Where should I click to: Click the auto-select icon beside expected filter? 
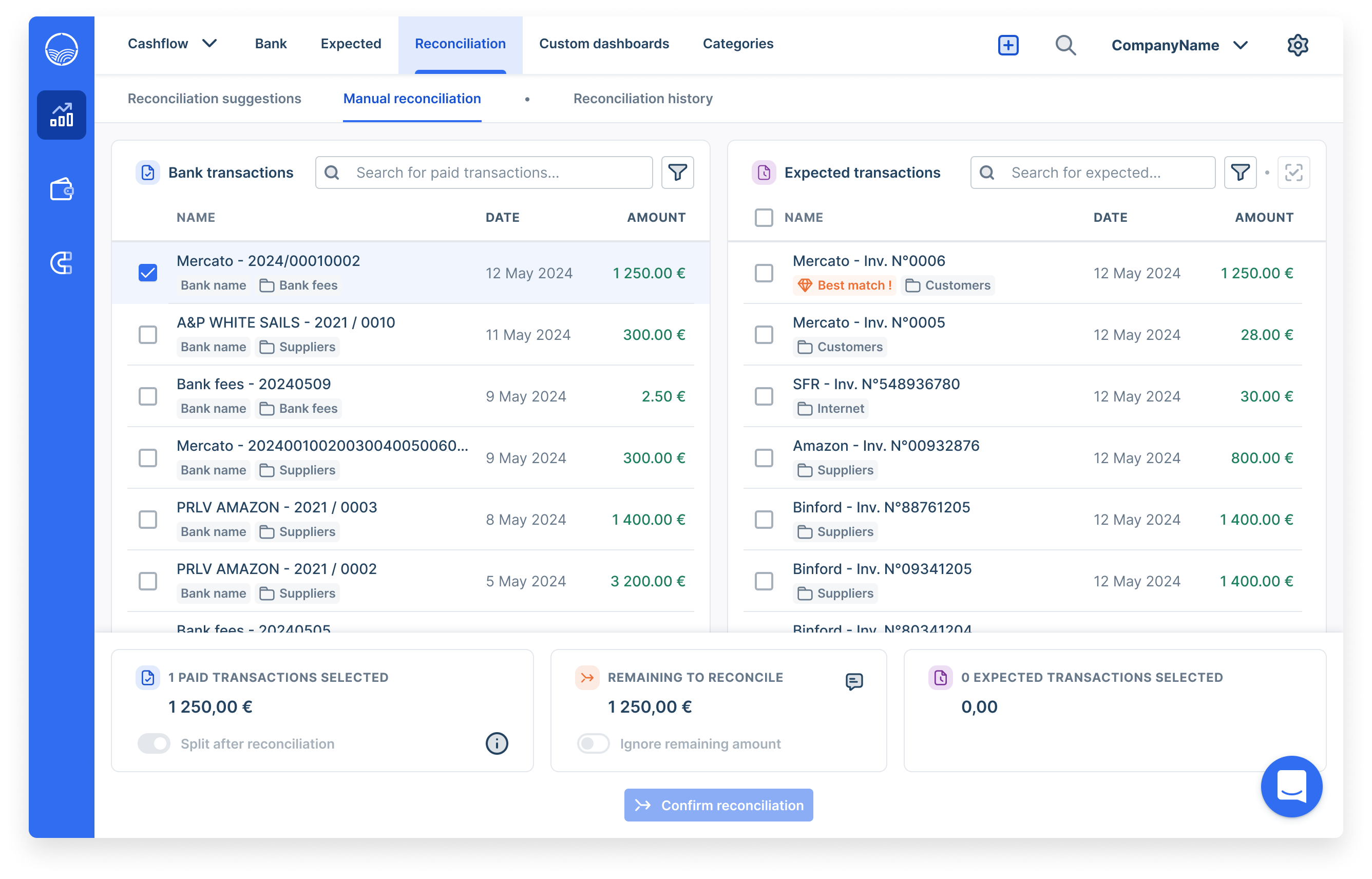coord(1293,173)
